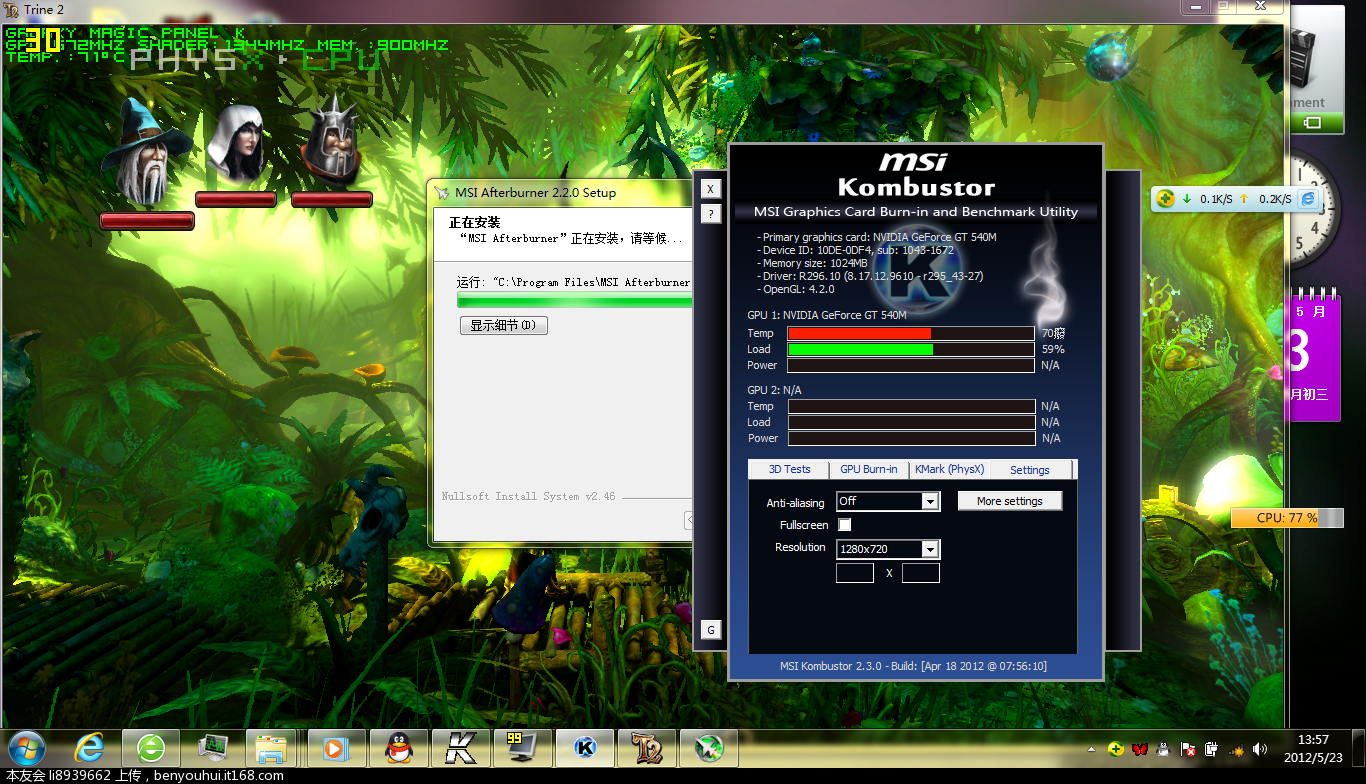Click the network tray icon with red X

point(1188,748)
